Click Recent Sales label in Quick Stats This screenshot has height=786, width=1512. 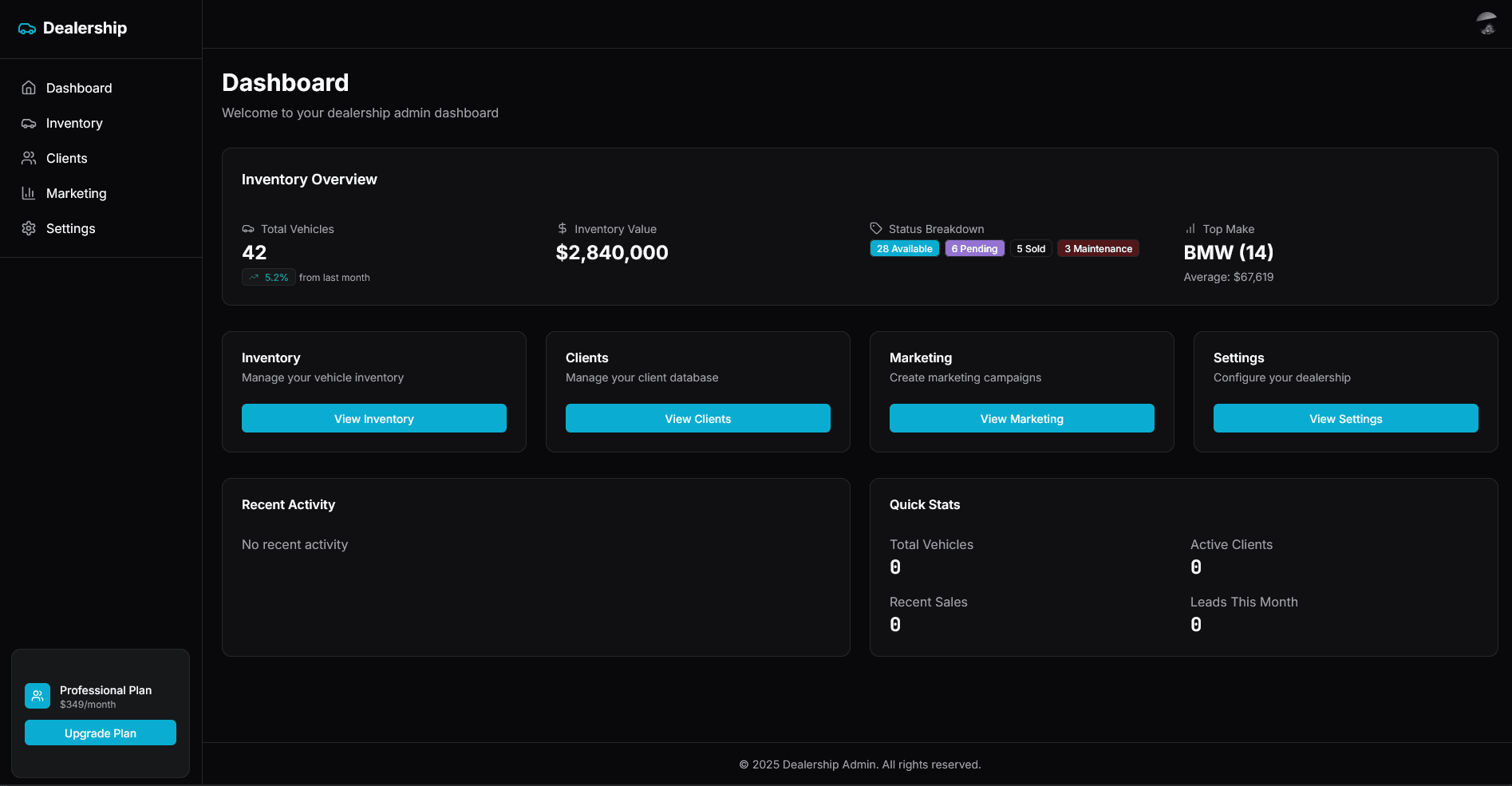click(929, 602)
